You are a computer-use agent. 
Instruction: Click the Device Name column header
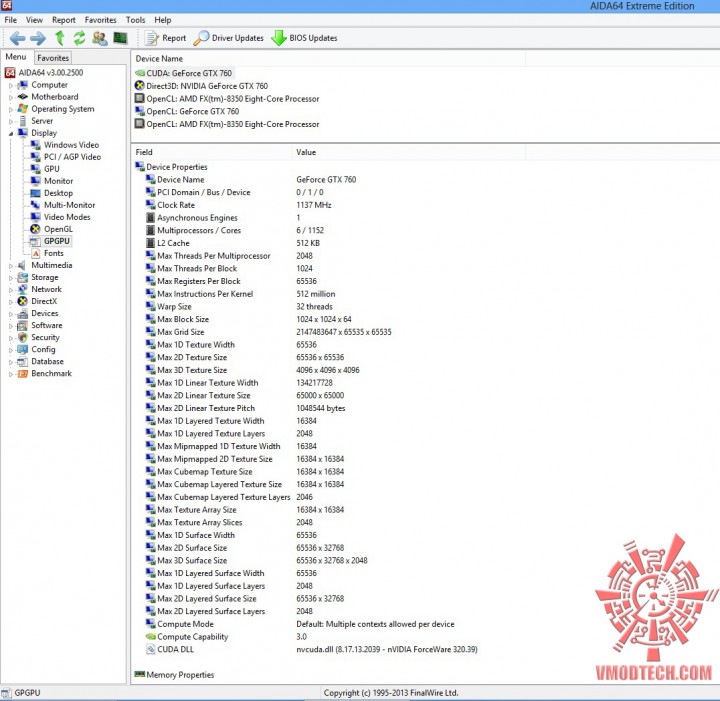tap(328, 58)
